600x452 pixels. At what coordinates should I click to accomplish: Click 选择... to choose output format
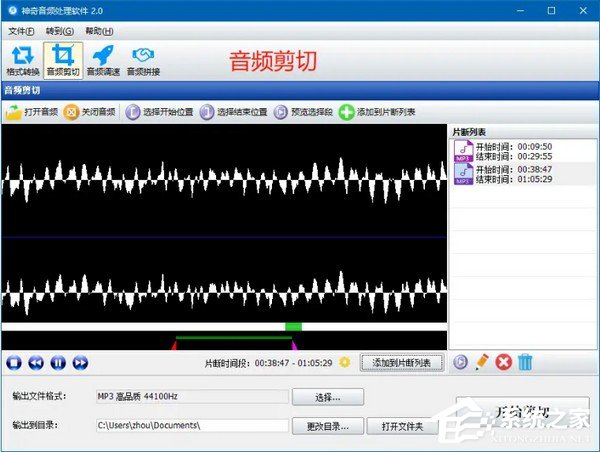[329, 398]
